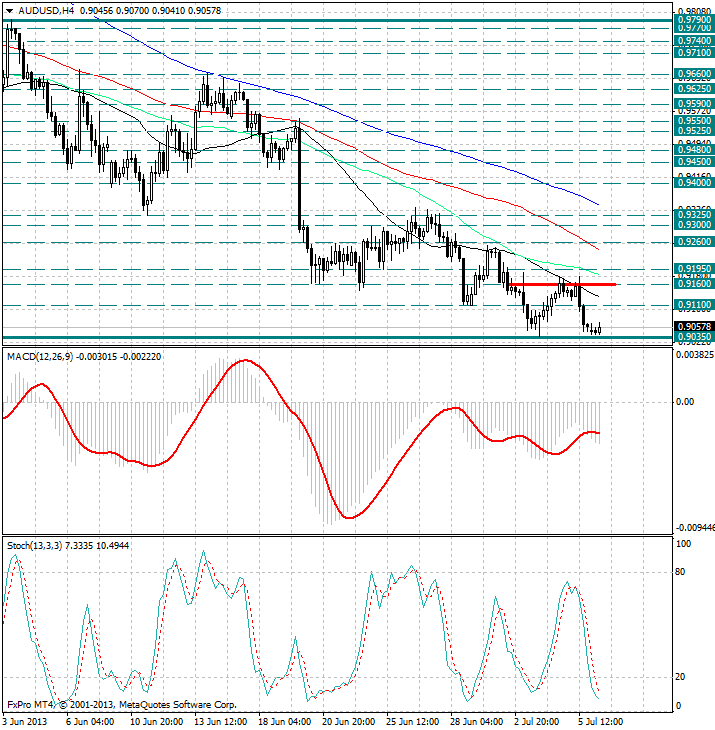Click the 0.93000 price label
This screenshot has width=715, height=730.
(694, 225)
